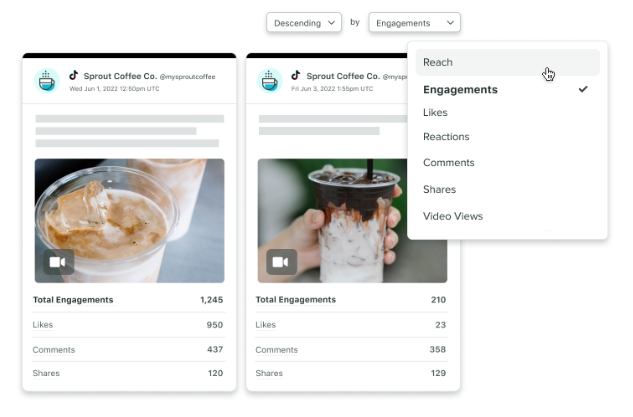Open the Engagements sort metric dropdown

(x=414, y=23)
